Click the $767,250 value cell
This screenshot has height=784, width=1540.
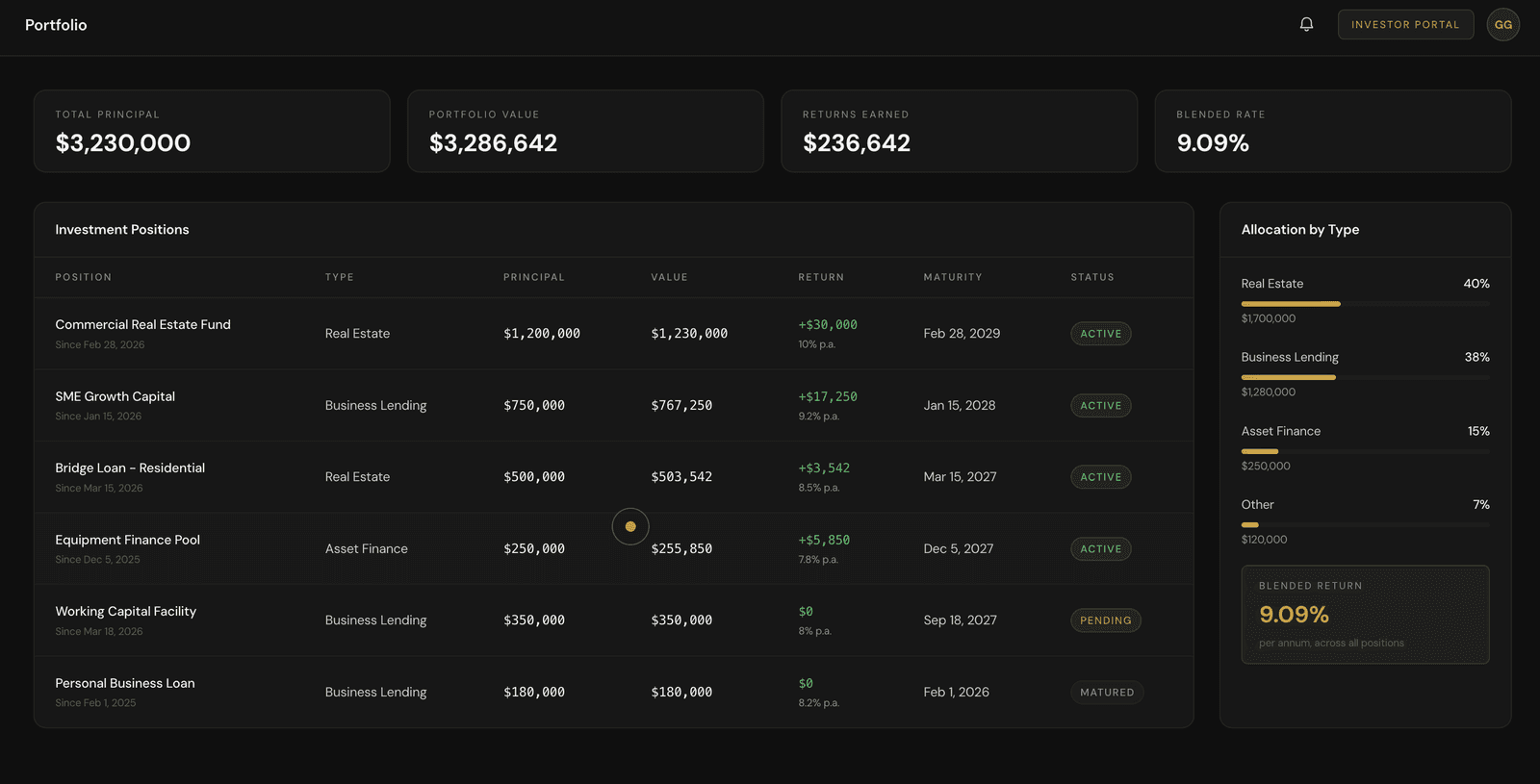click(681, 406)
